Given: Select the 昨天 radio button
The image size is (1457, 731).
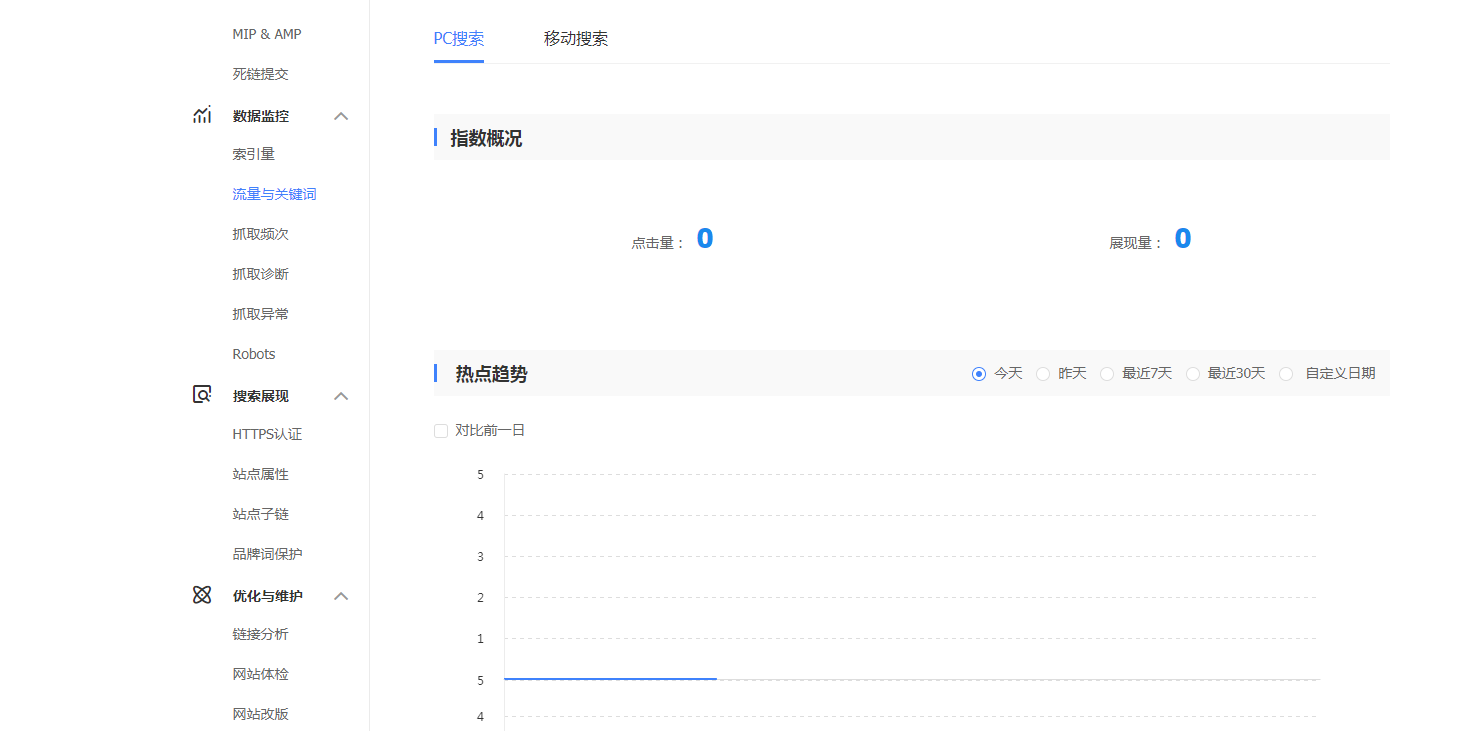Looking at the screenshot, I should (1043, 374).
